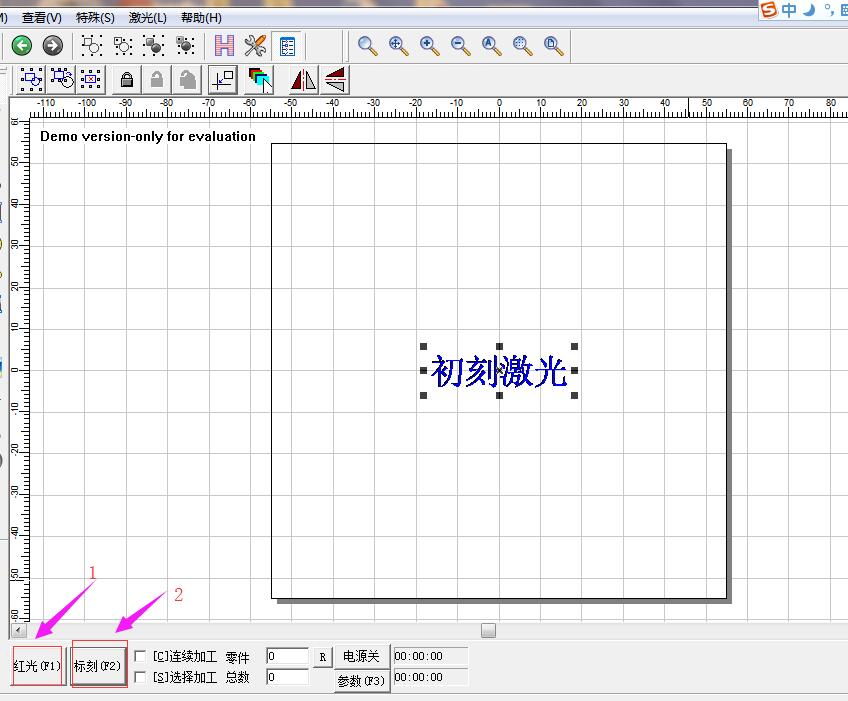Screen dimensions: 848x701
Task: Enable the [S]选择加工 checkbox
Action: pyautogui.click(x=140, y=677)
